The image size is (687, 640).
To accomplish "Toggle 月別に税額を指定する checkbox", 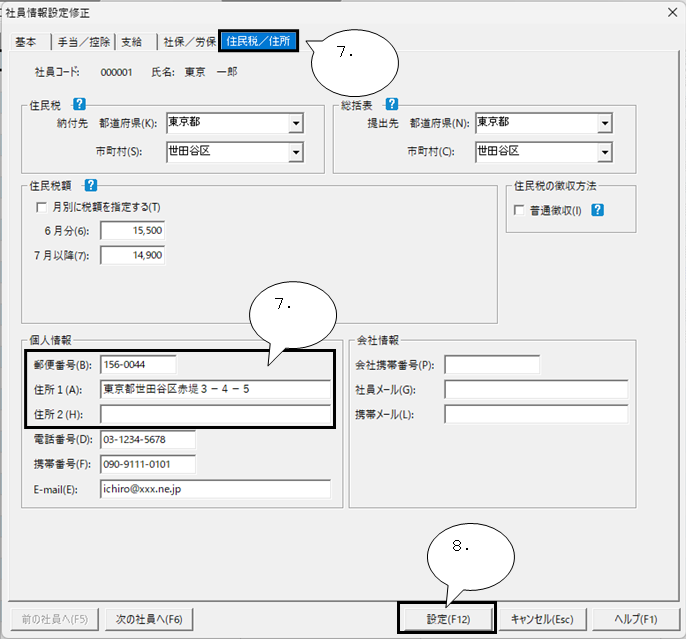I will click(x=42, y=207).
